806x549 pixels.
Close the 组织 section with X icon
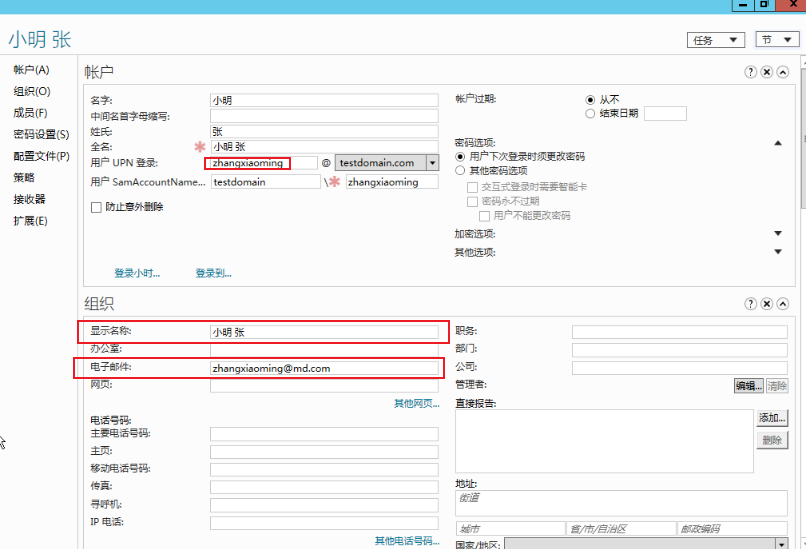coord(766,304)
